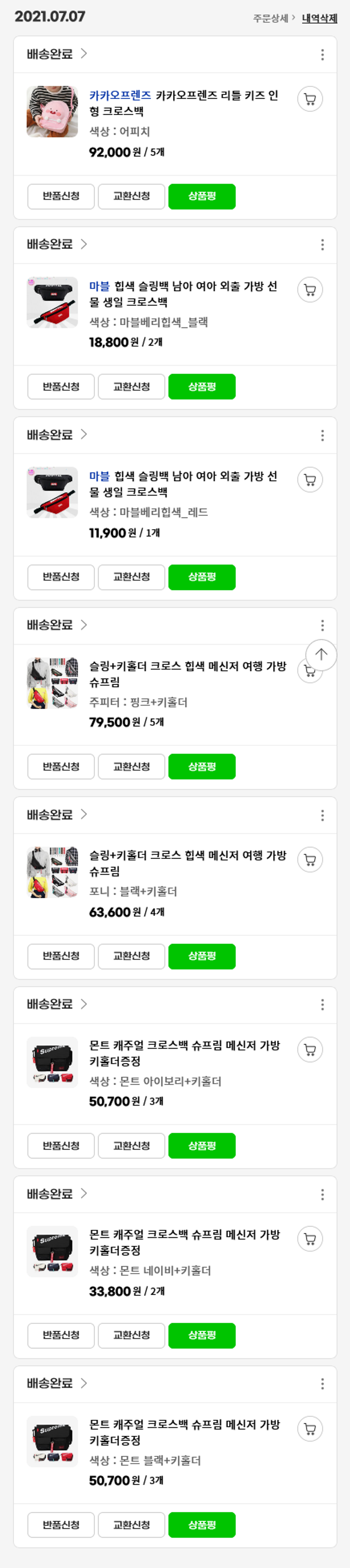This screenshot has height=1568, width=350.
Task: Expand 배송완료 chevron on 마블베리힙색_레드 order
Action: pos(84,434)
